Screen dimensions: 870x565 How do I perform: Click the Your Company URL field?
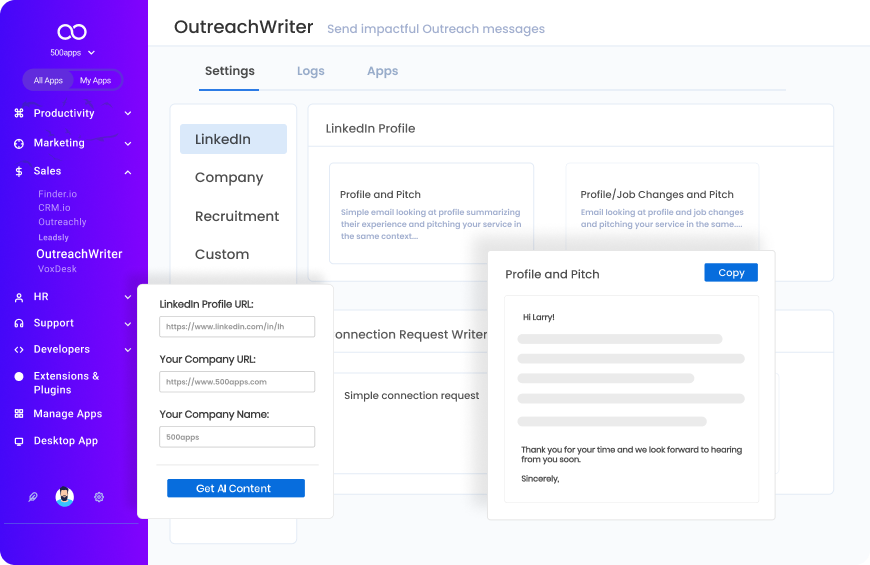coord(237,382)
